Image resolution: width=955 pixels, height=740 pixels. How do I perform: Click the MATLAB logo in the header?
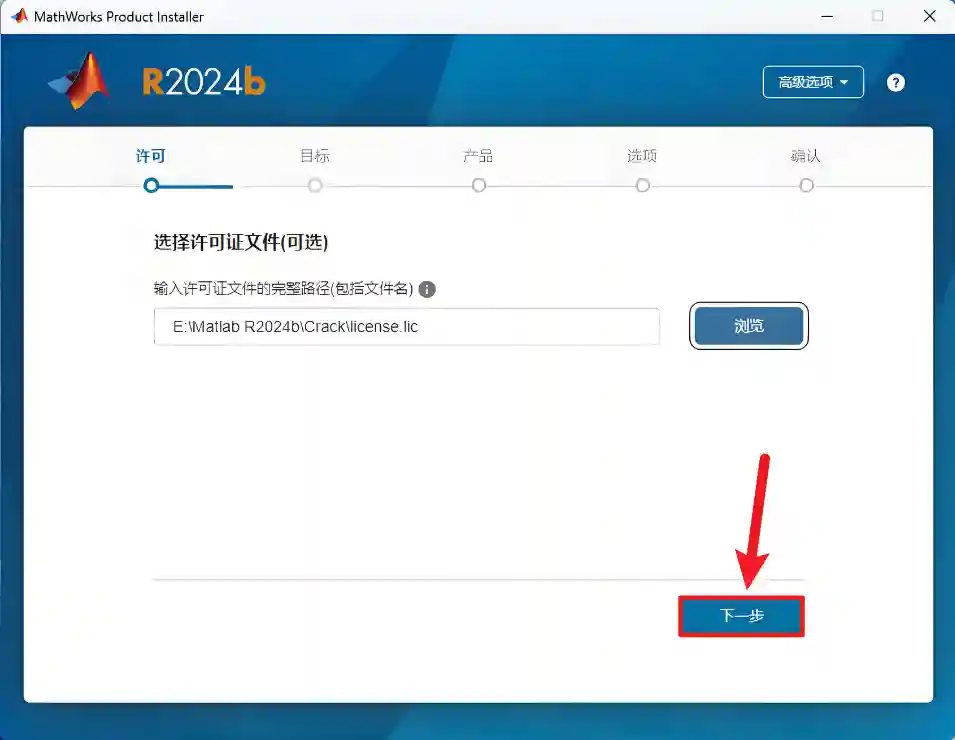80,81
